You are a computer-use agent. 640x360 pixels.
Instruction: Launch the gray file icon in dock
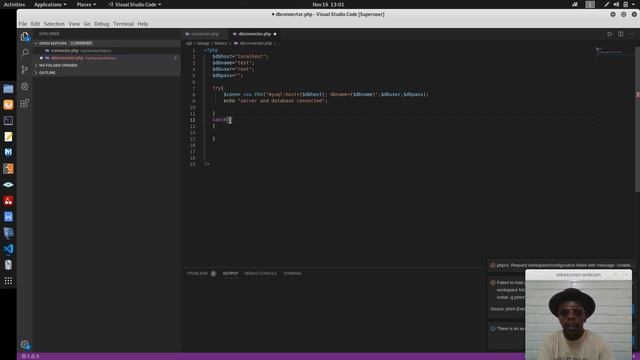tap(8, 264)
